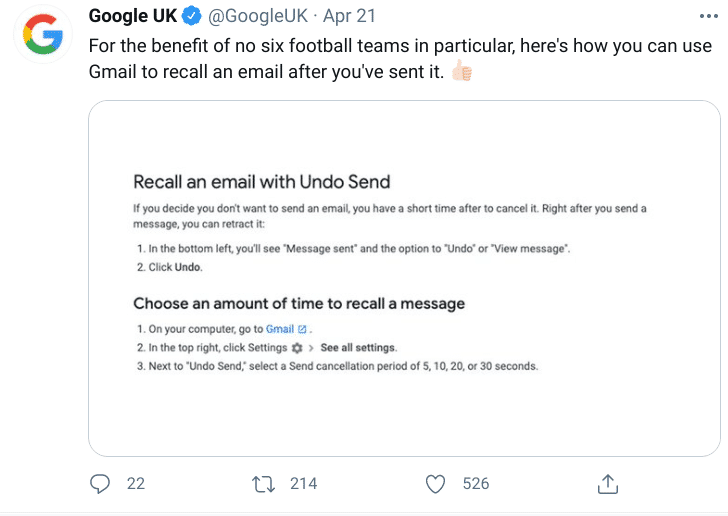Click the blue verified badge
728x516 pixels.
191,17
